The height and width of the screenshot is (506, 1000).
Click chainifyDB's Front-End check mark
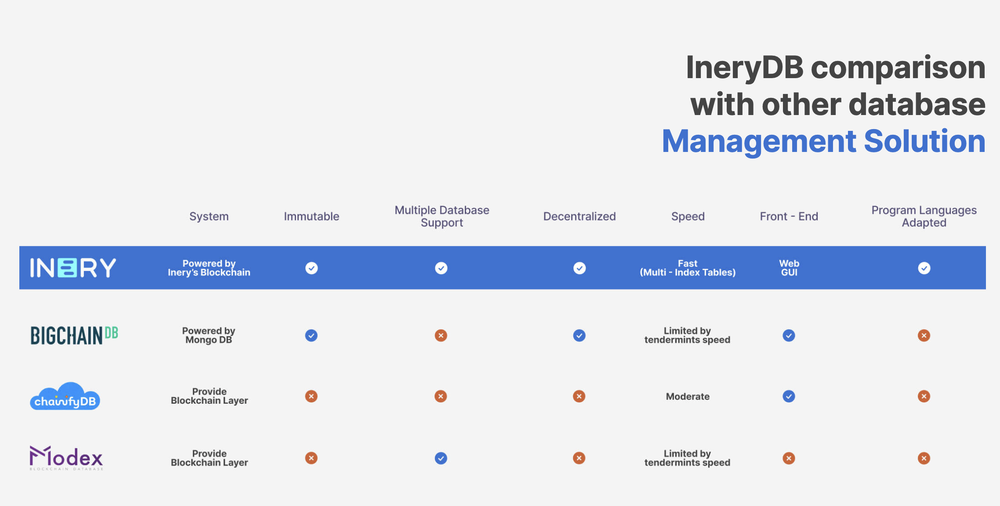789,396
